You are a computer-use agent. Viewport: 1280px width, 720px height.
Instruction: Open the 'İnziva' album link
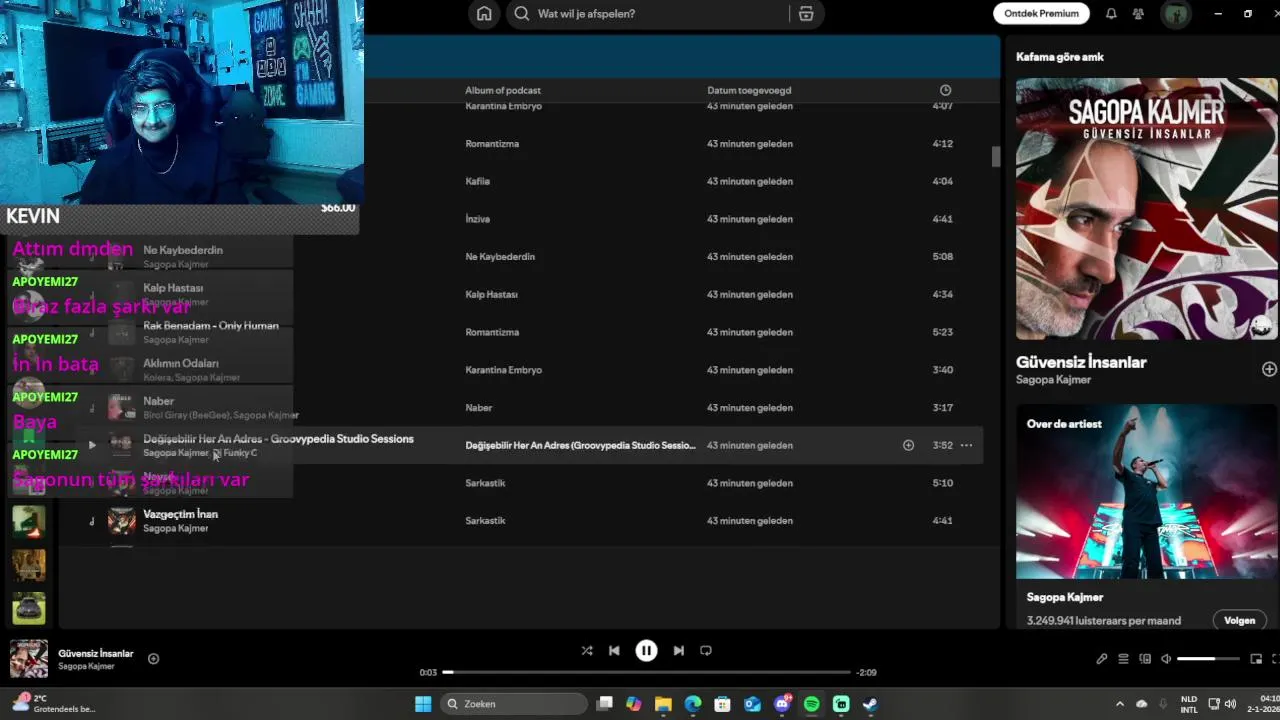[478, 219]
